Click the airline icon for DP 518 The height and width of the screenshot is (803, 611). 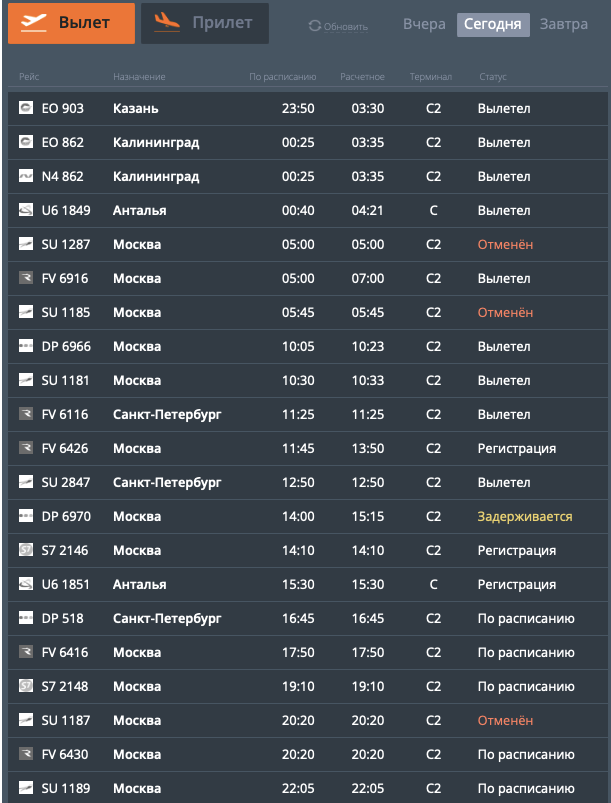26,618
